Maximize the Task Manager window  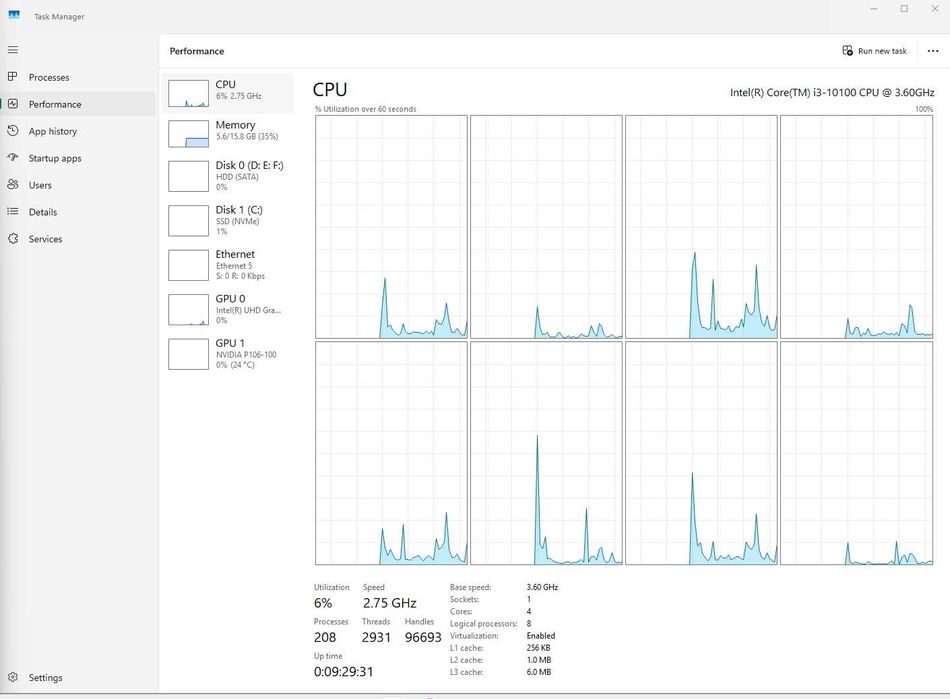click(x=904, y=9)
